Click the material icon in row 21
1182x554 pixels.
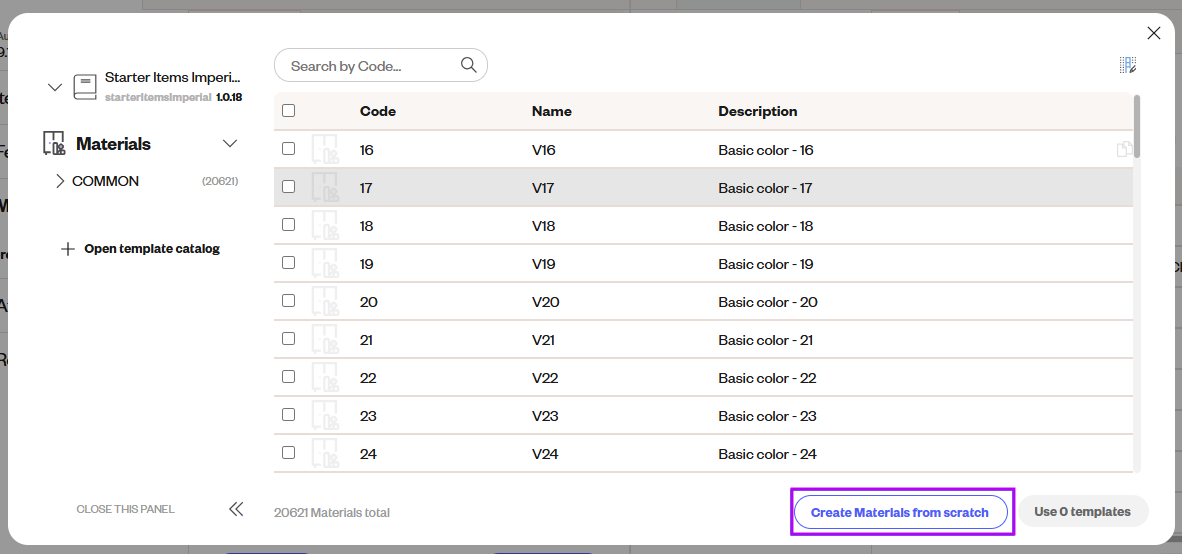pos(325,339)
